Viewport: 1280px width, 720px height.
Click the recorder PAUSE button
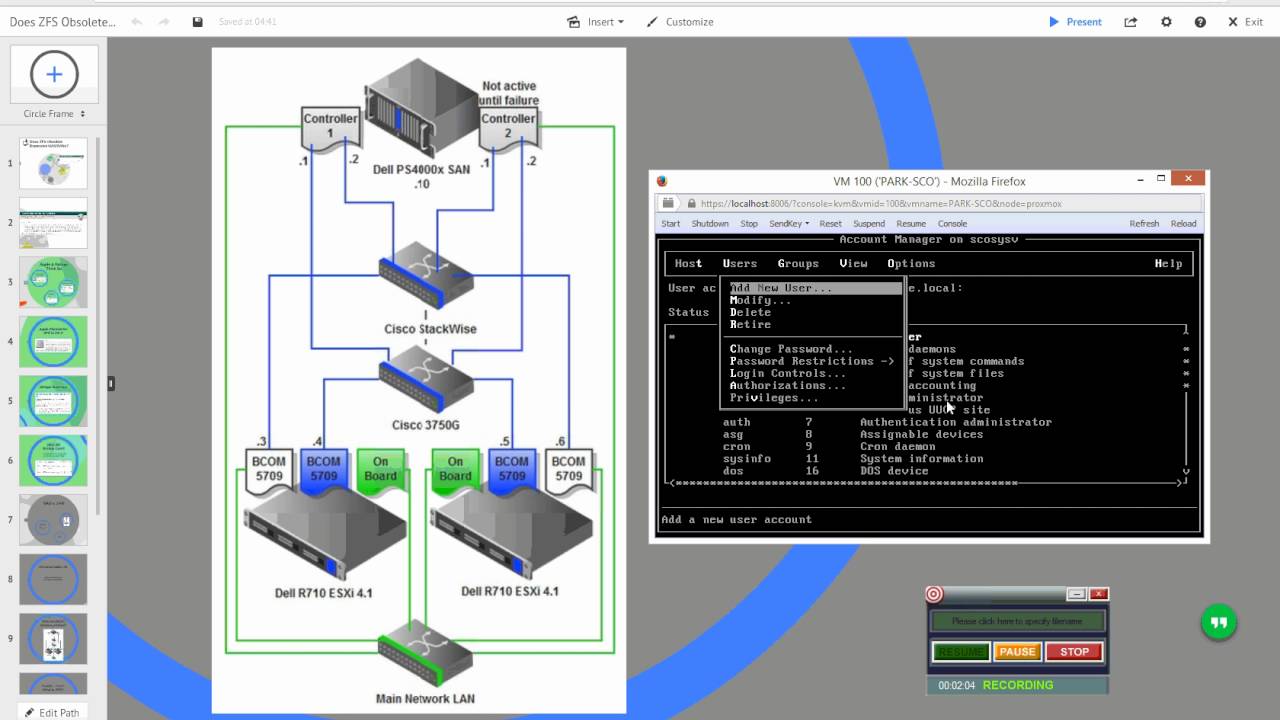point(1017,652)
